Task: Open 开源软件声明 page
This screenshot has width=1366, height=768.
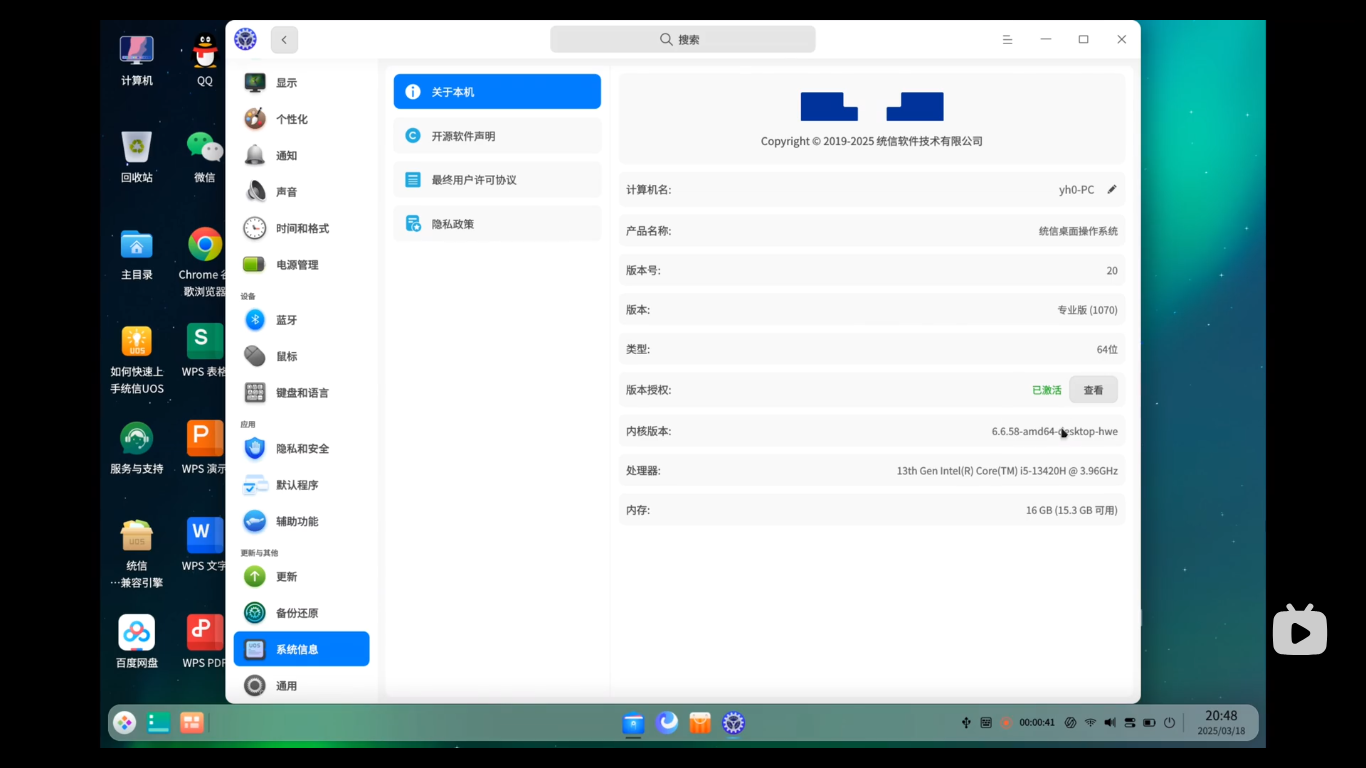Action: pos(497,136)
